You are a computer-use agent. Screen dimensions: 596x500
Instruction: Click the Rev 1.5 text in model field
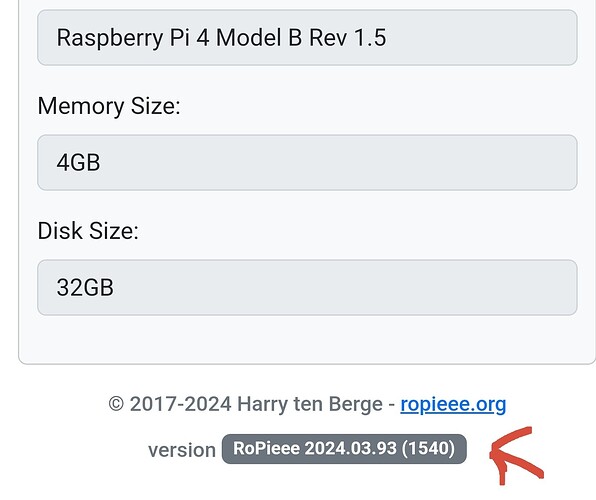[347, 38]
